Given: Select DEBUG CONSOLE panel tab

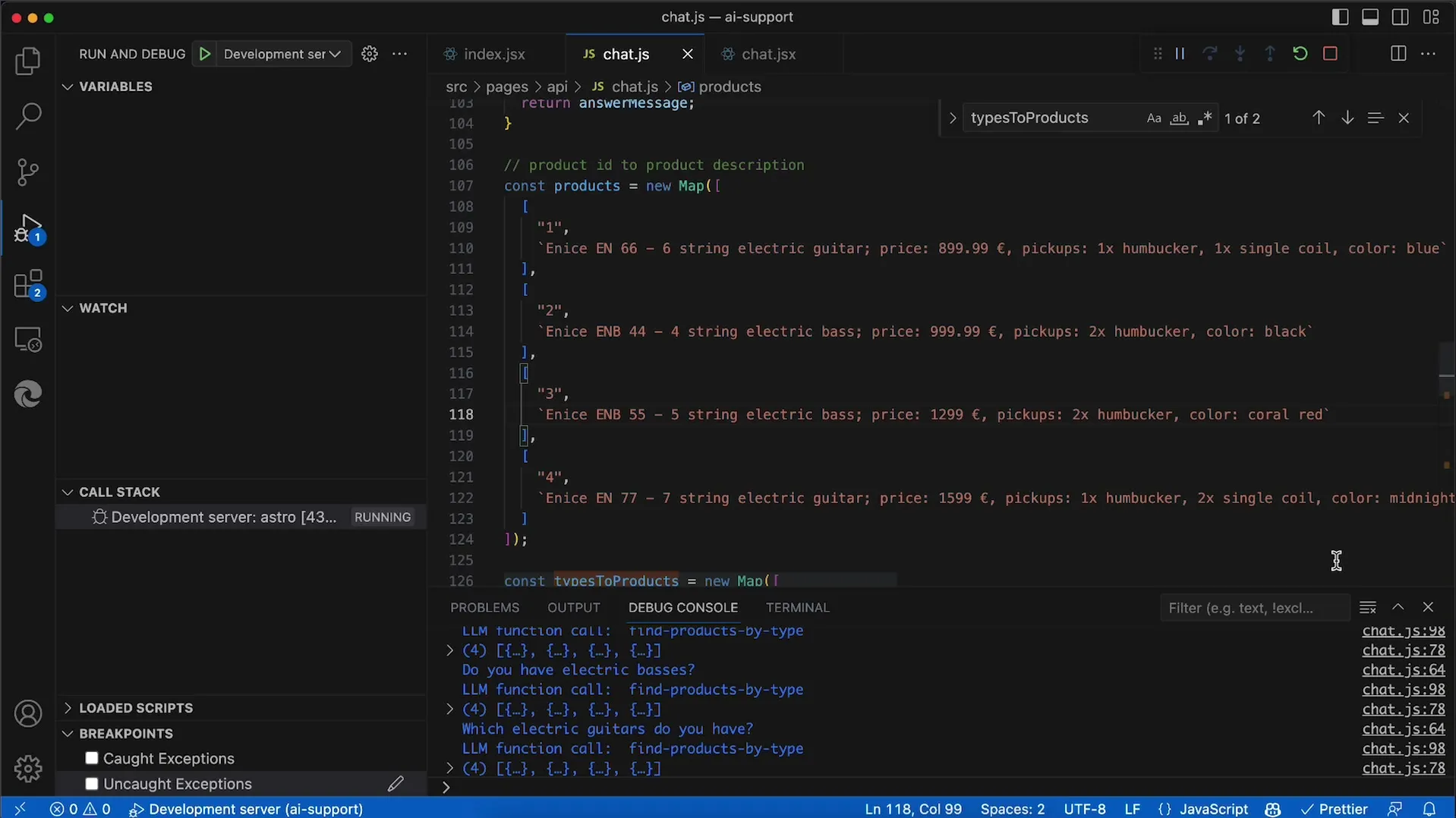Looking at the screenshot, I should 682,608.
